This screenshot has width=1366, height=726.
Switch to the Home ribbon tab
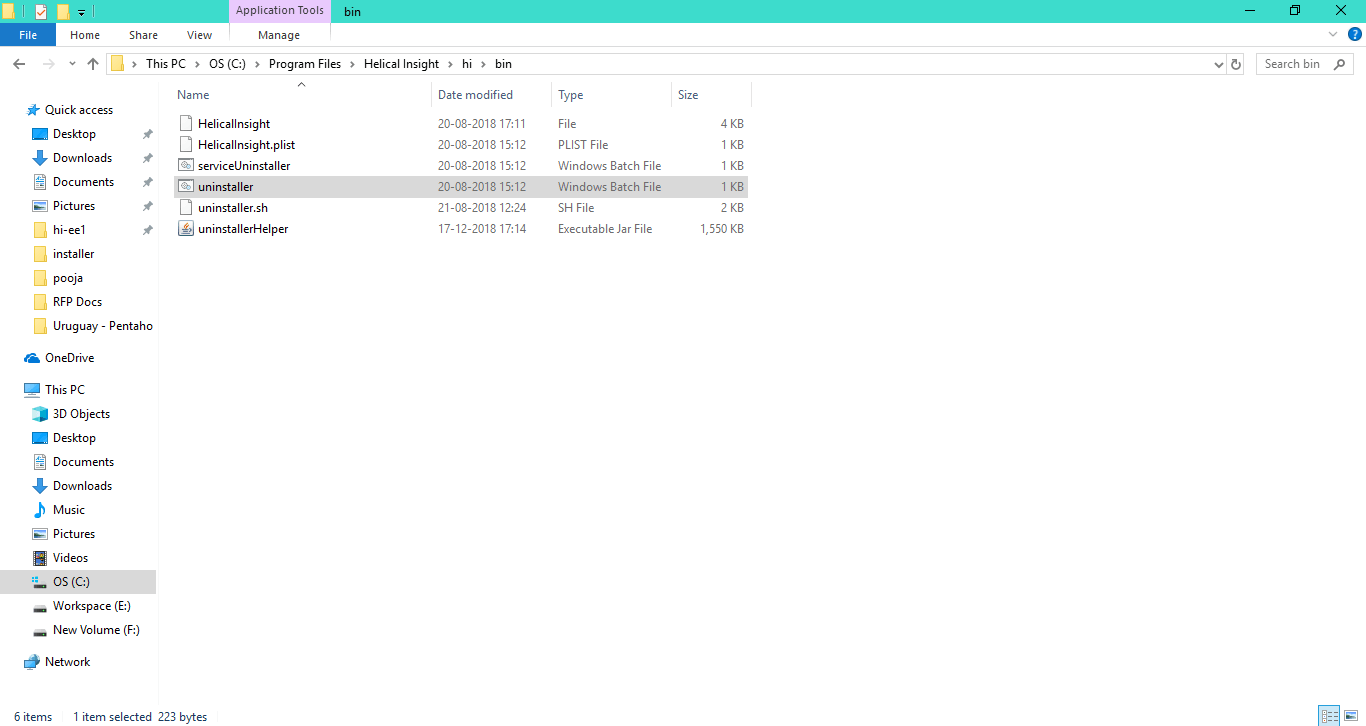tap(85, 35)
